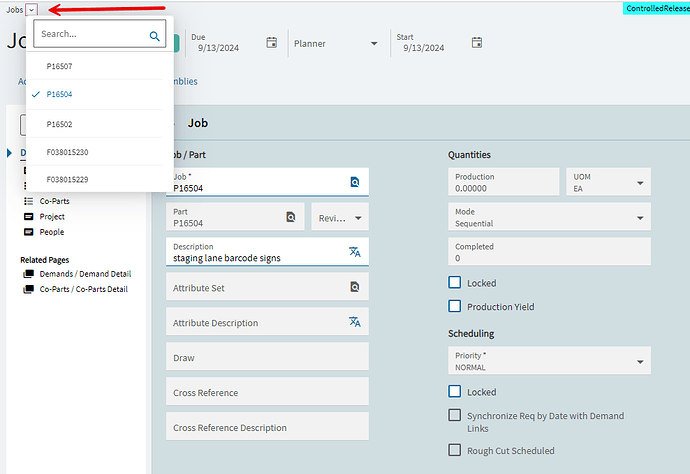Open Co-Parts / Co-Parts Detail related page
The height and width of the screenshot is (474, 690).
(x=84, y=289)
